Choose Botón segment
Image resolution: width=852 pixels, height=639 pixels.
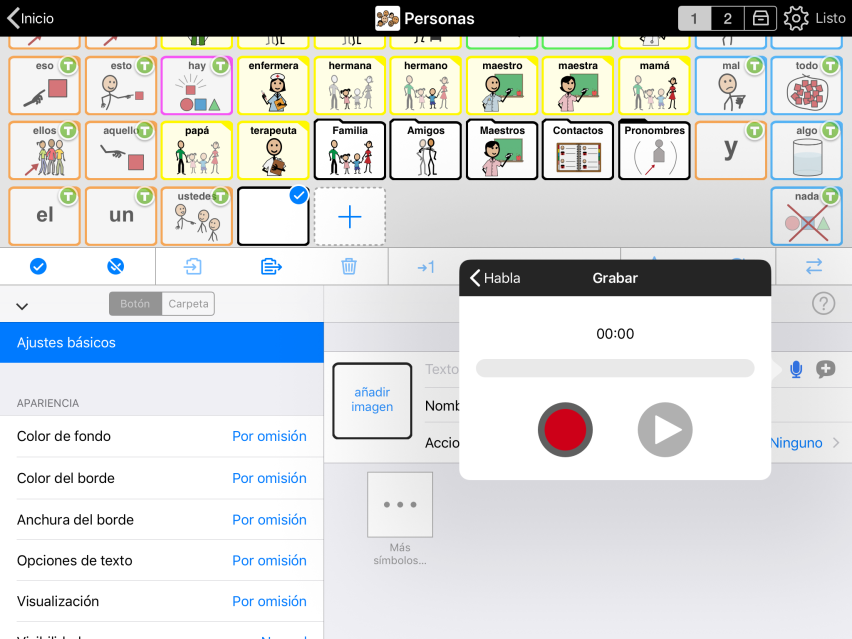[x=135, y=304]
